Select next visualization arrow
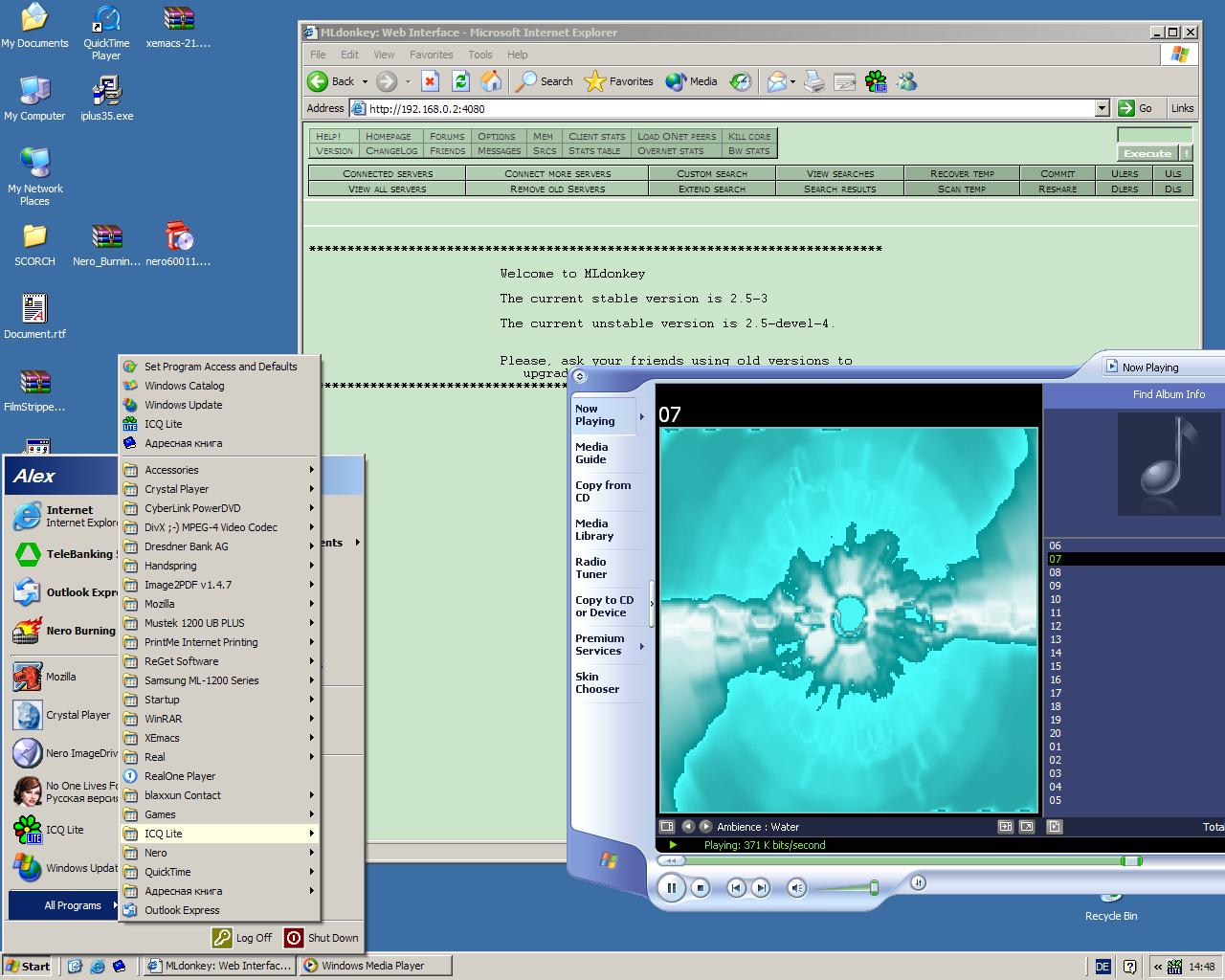 (x=705, y=827)
